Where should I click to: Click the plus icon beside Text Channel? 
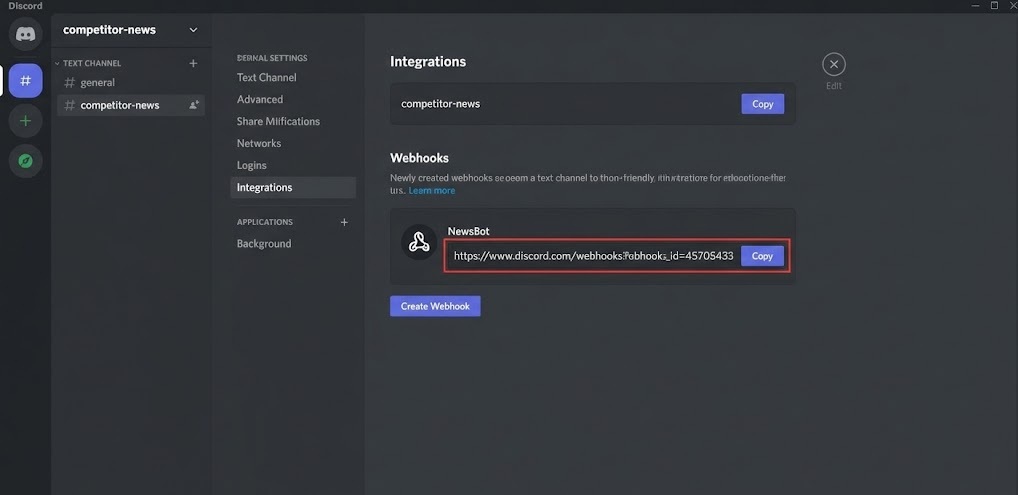pos(193,63)
